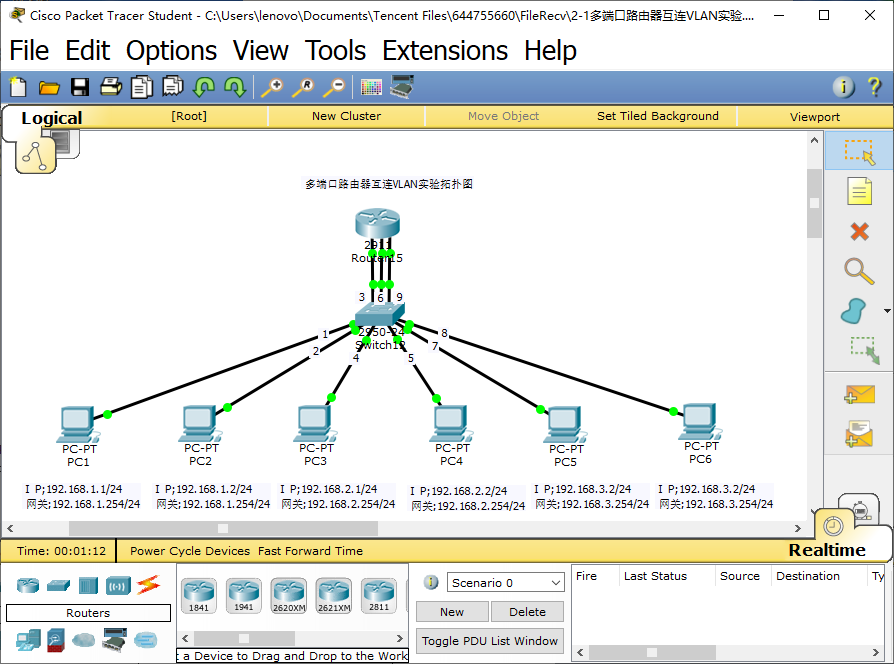This screenshot has height=664, width=894.
Task: Open the Extensions menu
Action: pos(445,51)
